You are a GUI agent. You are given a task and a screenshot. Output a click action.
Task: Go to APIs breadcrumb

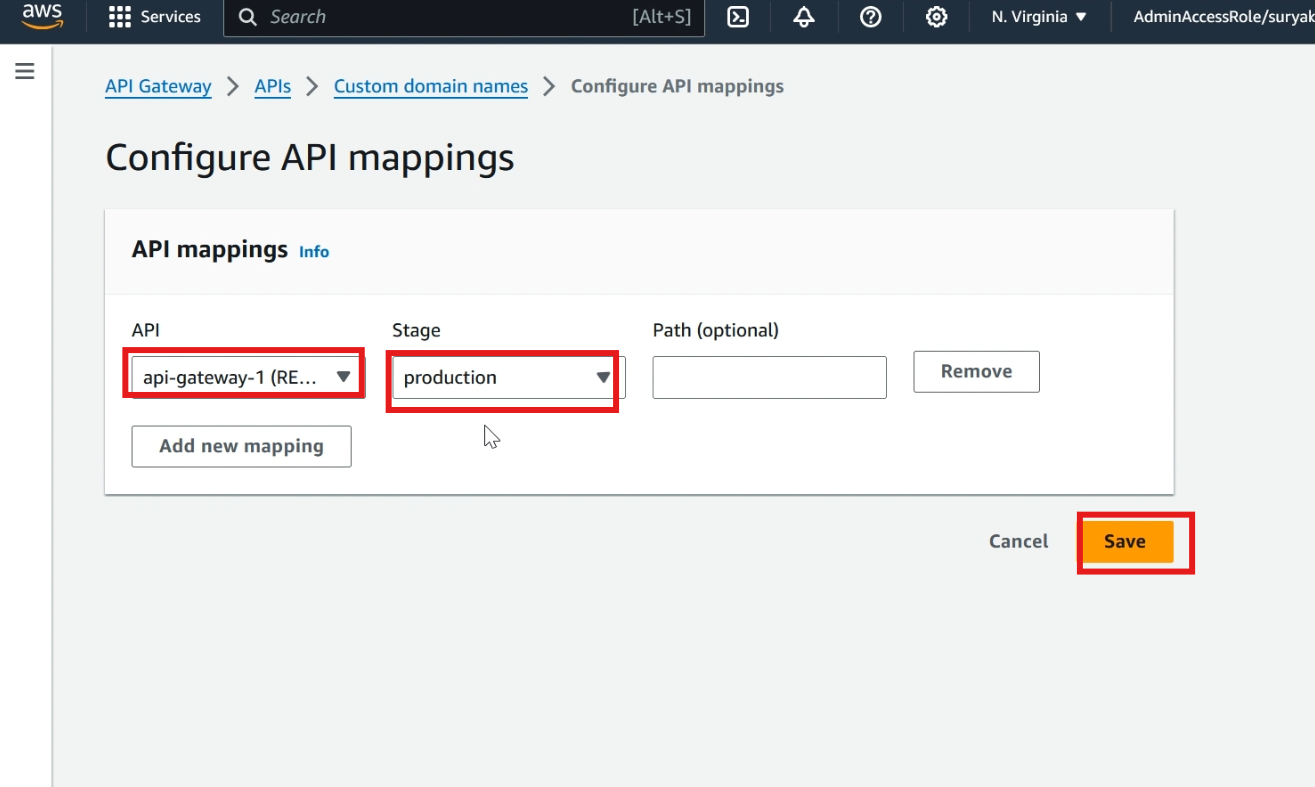pyautogui.click(x=273, y=86)
